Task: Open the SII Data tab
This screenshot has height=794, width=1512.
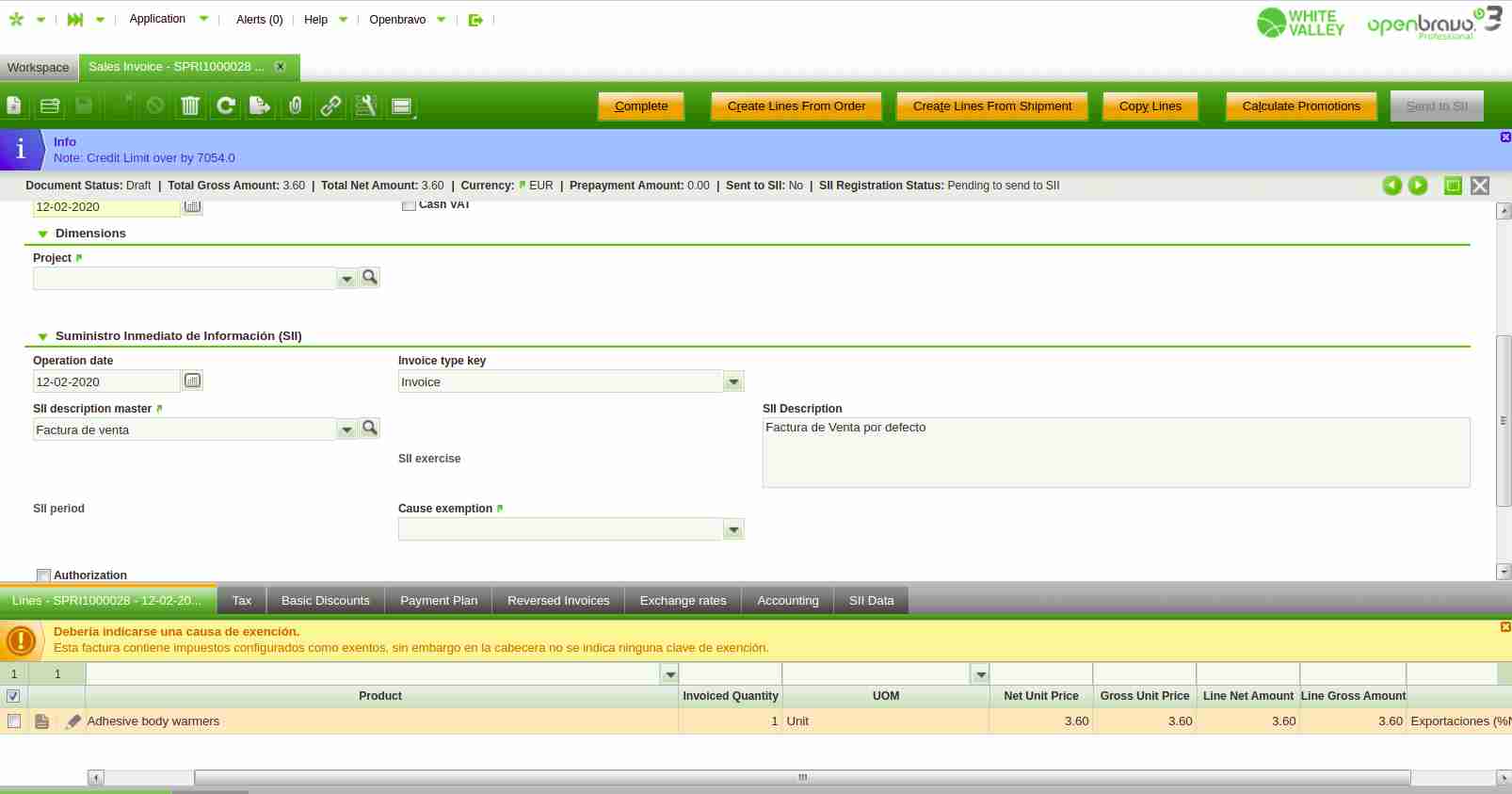Action: tap(871, 601)
